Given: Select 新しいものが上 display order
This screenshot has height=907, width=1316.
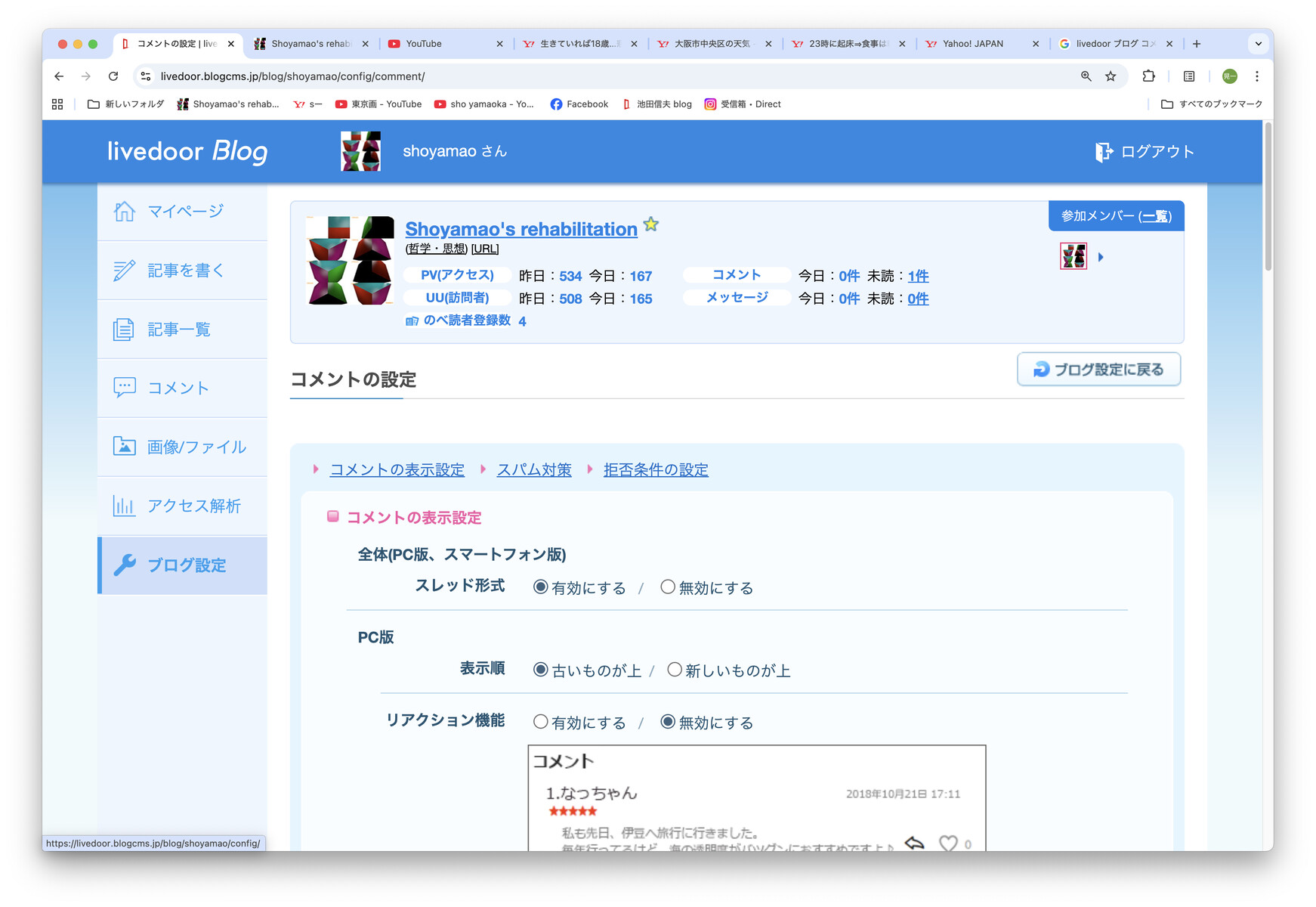Looking at the screenshot, I should pyautogui.click(x=675, y=670).
